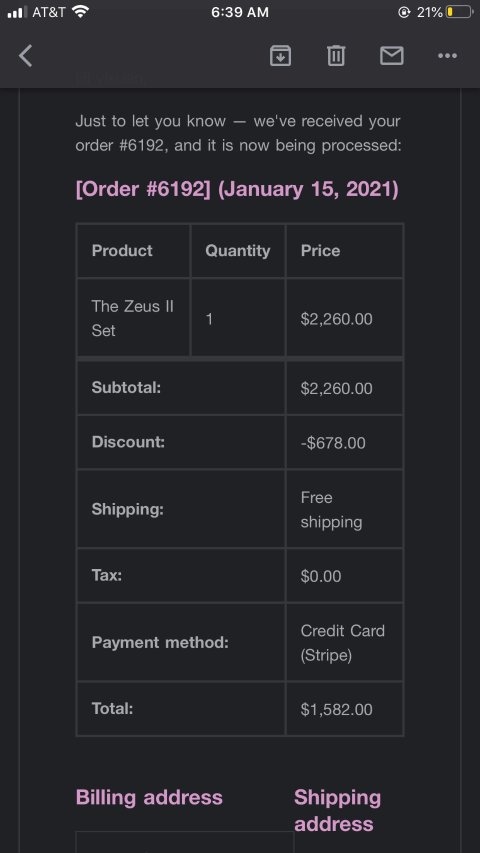The image size is (480, 853).
Task: Tap the battery indicator in status bar
Action: (459, 12)
